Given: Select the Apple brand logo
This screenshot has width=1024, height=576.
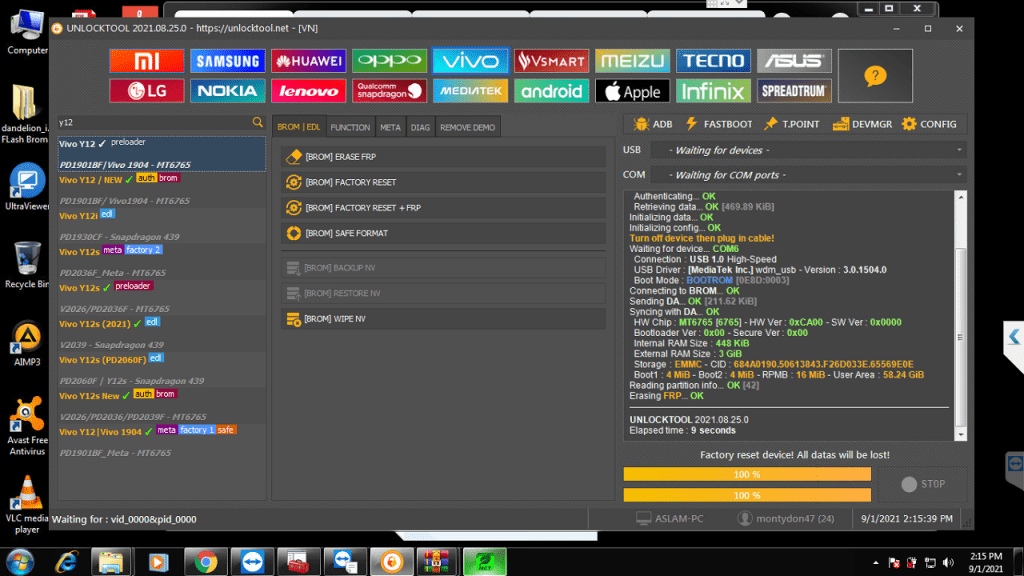Looking at the screenshot, I should pyautogui.click(x=632, y=91).
